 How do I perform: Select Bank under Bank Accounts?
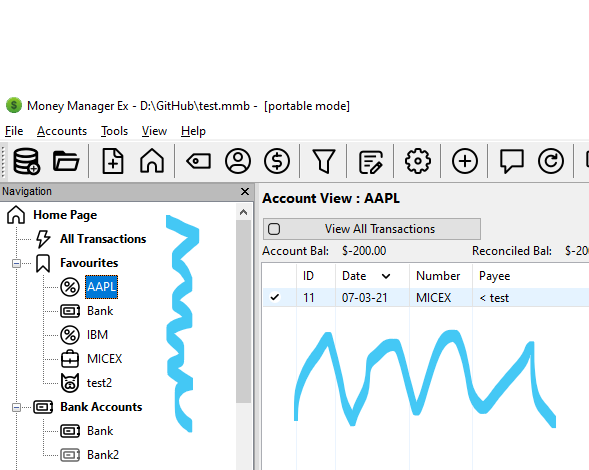100,431
